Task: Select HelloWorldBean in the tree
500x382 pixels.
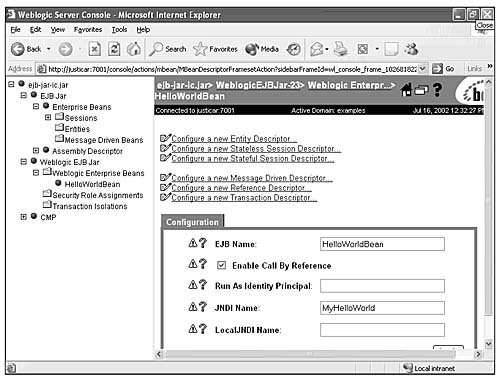Action: tap(92, 184)
